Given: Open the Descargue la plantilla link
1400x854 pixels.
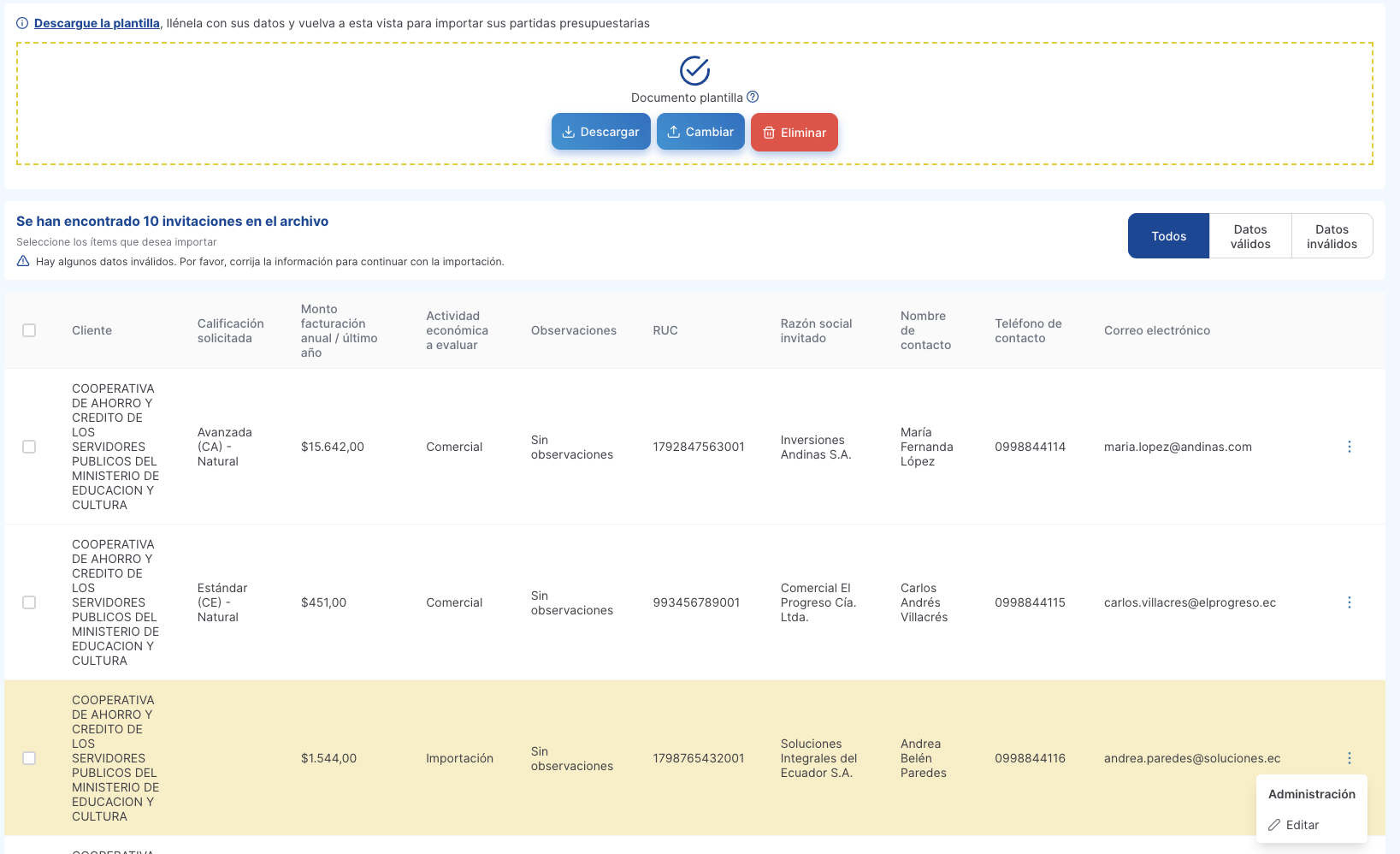Looking at the screenshot, I should tap(97, 23).
